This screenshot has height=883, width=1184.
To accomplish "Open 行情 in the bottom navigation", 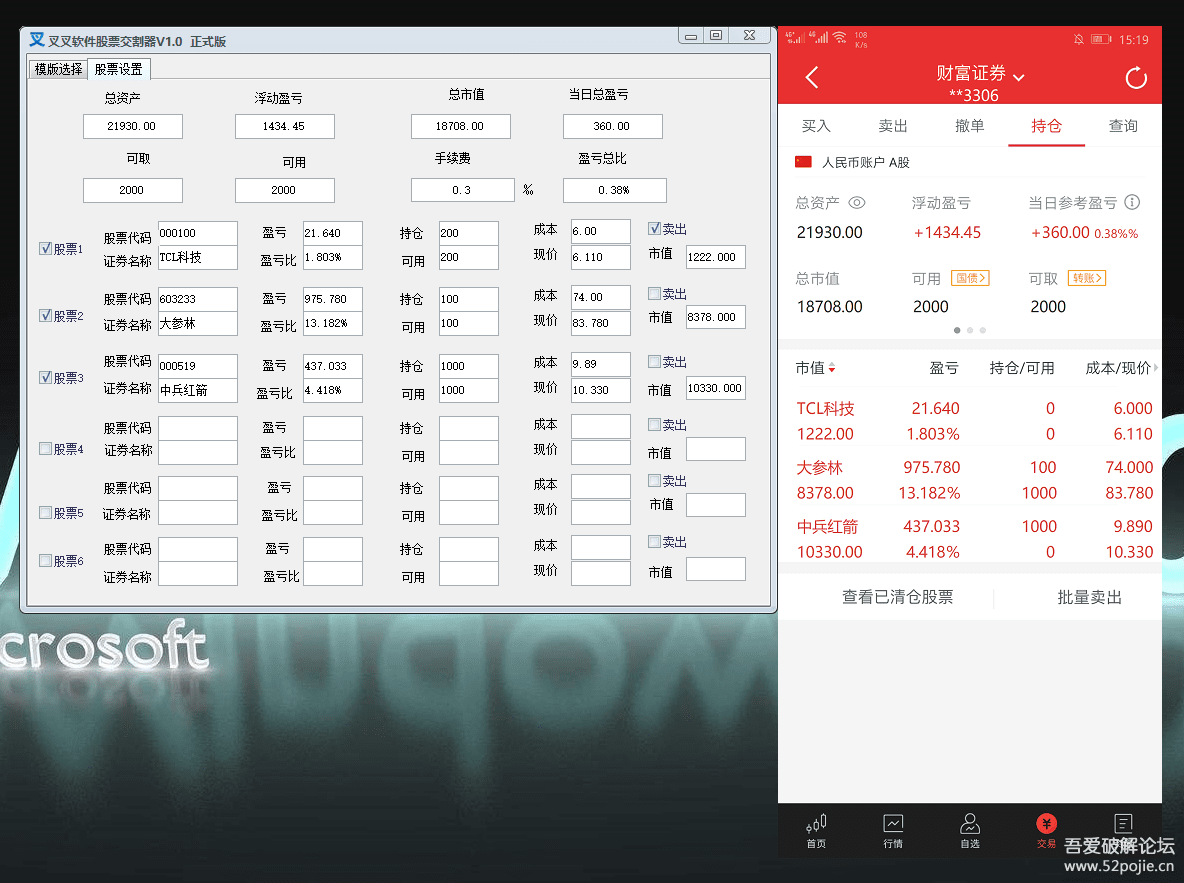I will 893,830.
